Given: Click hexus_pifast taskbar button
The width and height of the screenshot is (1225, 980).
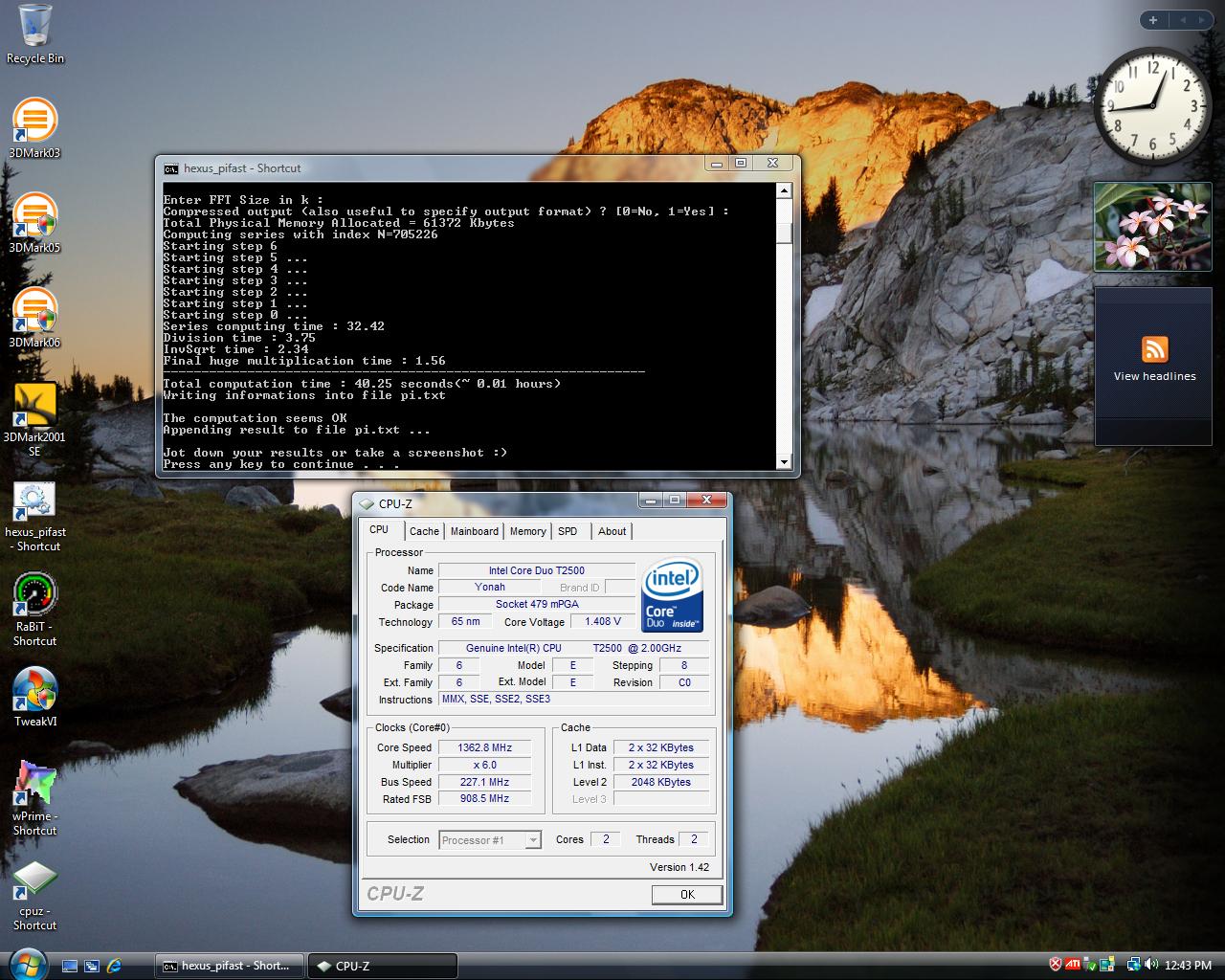Looking at the screenshot, I should coord(229,966).
